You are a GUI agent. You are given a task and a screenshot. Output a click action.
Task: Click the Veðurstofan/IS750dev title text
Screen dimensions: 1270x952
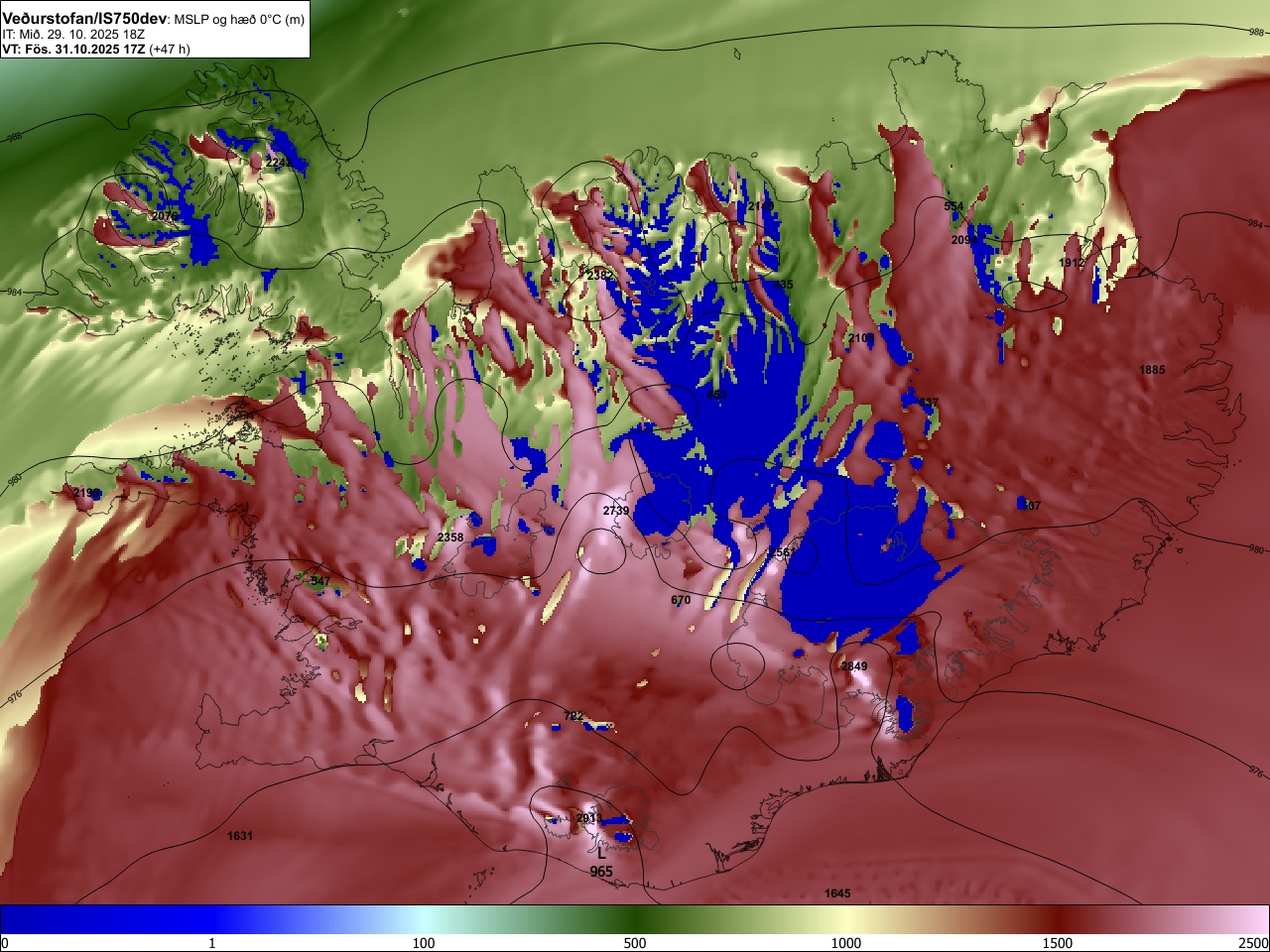84,18
